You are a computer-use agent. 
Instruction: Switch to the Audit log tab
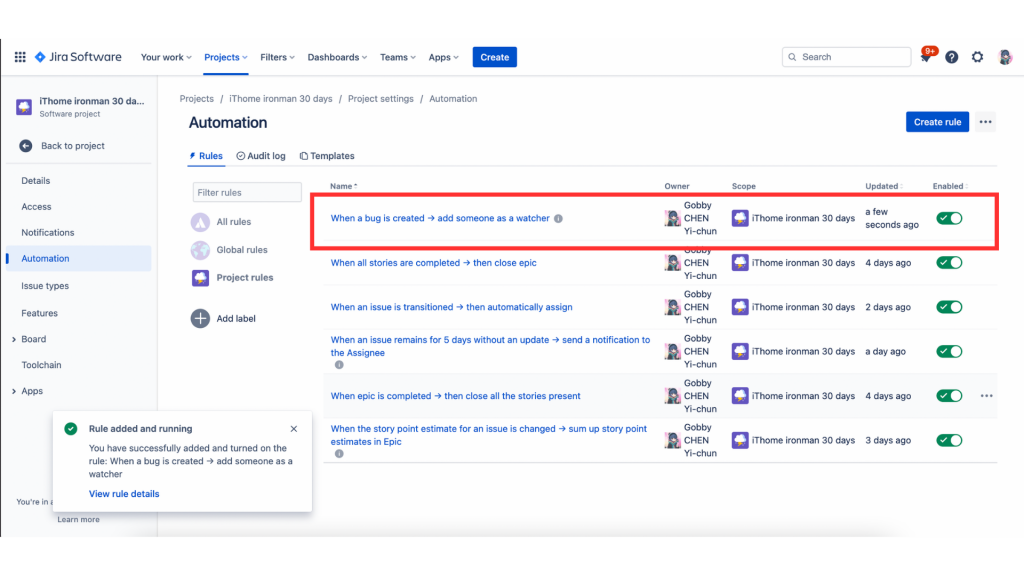pos(261,156)
